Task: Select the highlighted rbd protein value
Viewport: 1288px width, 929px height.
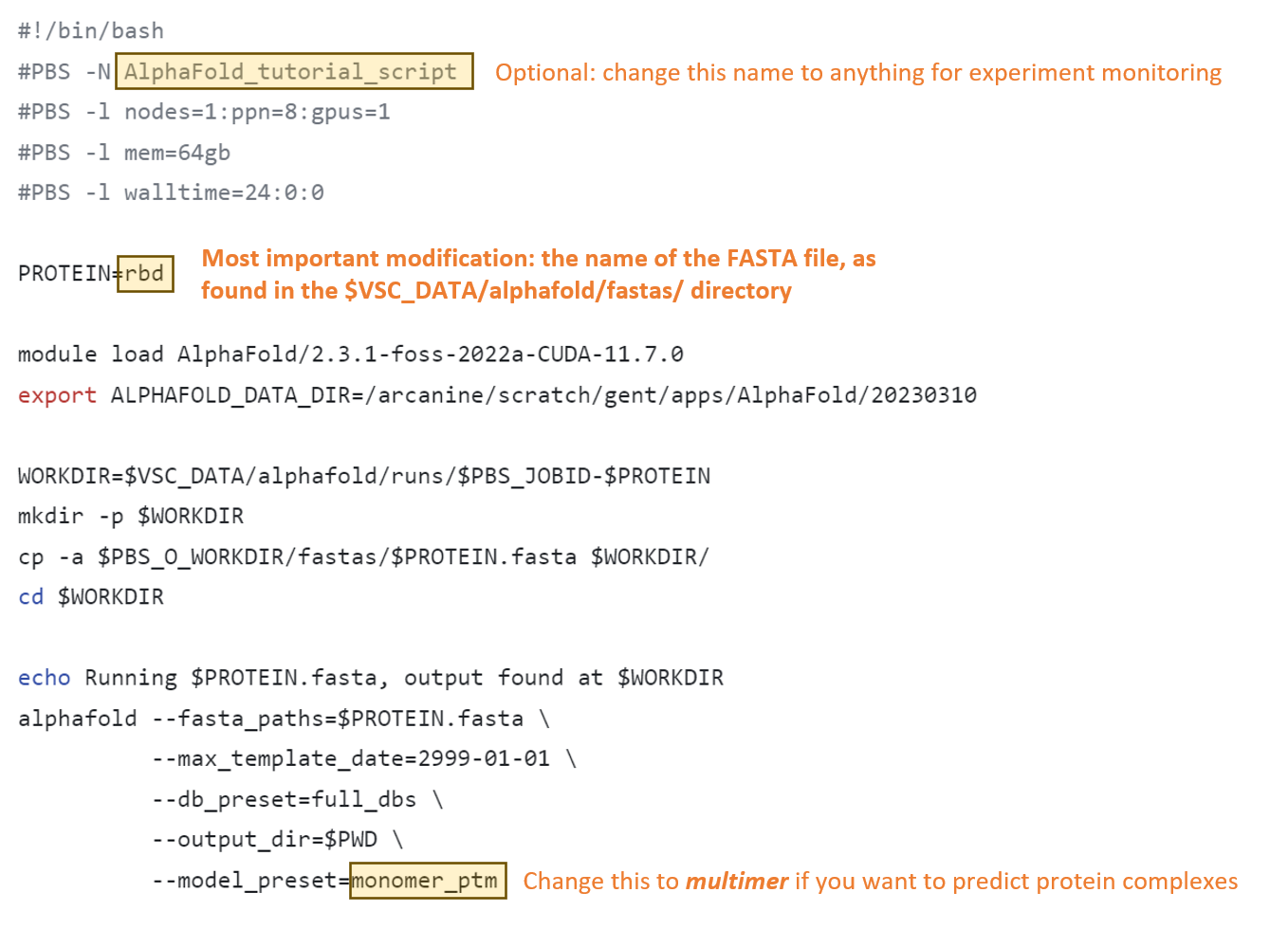Action: 145,274
